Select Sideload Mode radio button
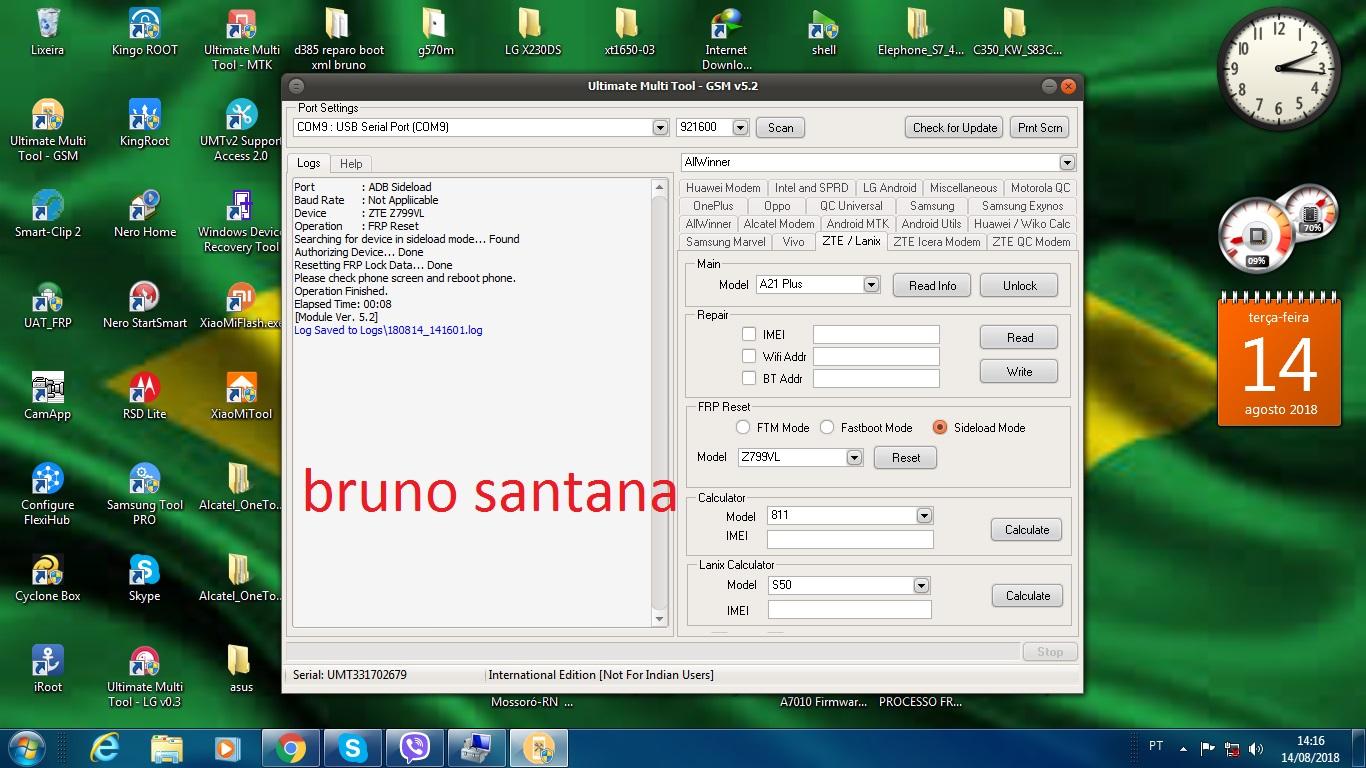 coord(939,427)
